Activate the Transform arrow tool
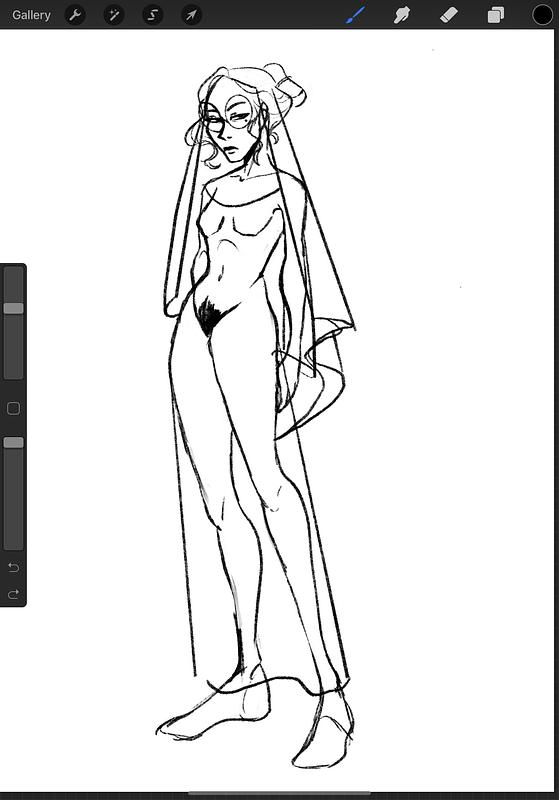 pyautogui.click(x=191, y=15)
